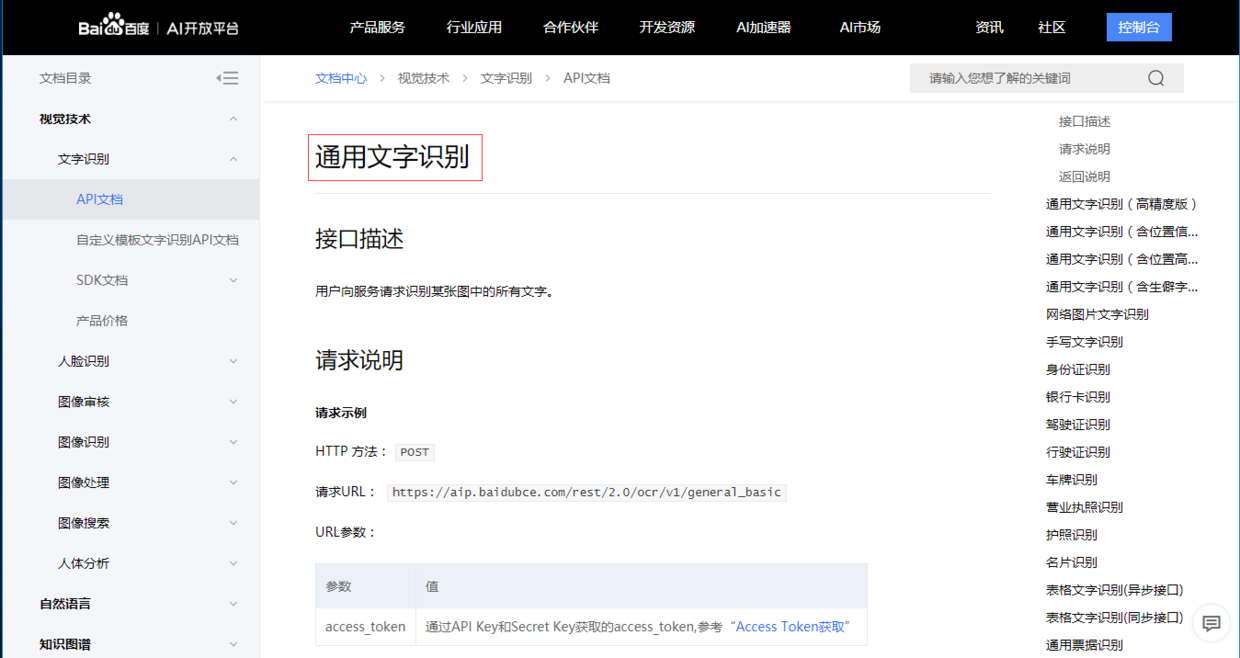The width and height of the screenshot is (1240, 658).
Task: Open the AI市场 top menu
Action: tap(860, 27)
